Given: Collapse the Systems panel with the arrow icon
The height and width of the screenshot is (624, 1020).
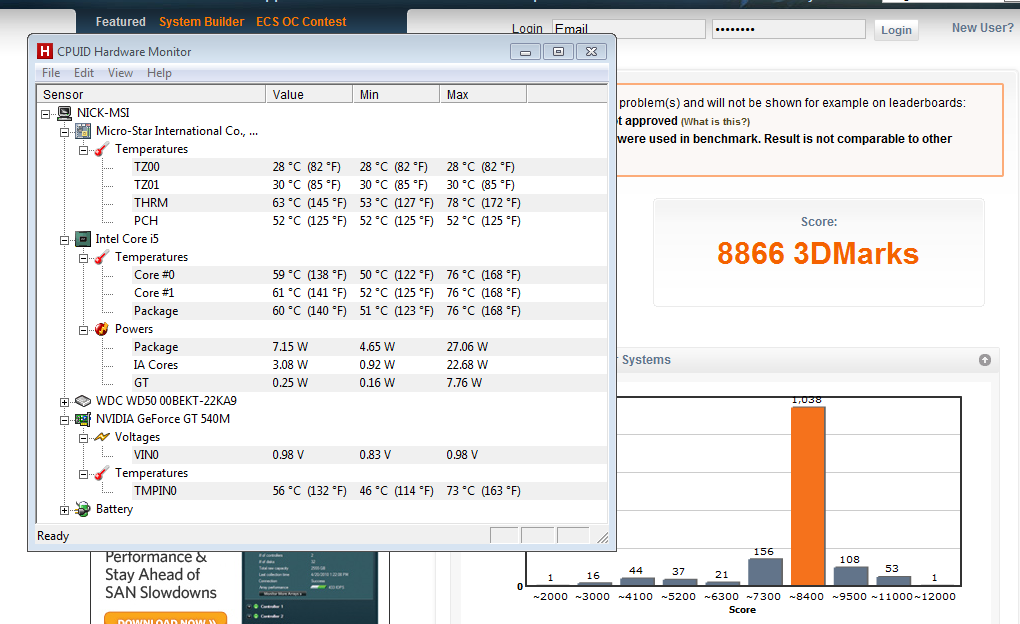Looking at the screenshot, I should (985, 360).
